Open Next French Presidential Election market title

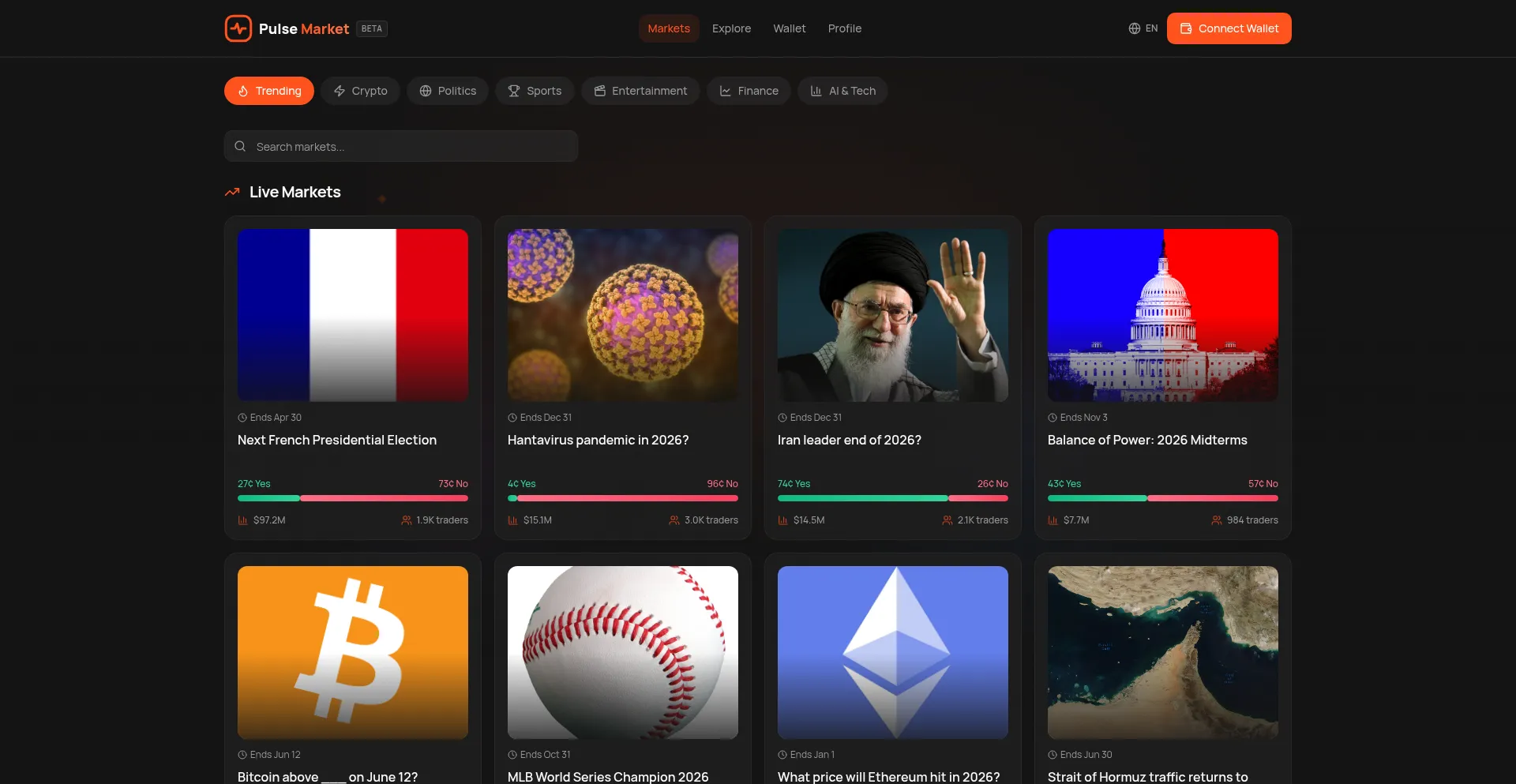point(337,440)
